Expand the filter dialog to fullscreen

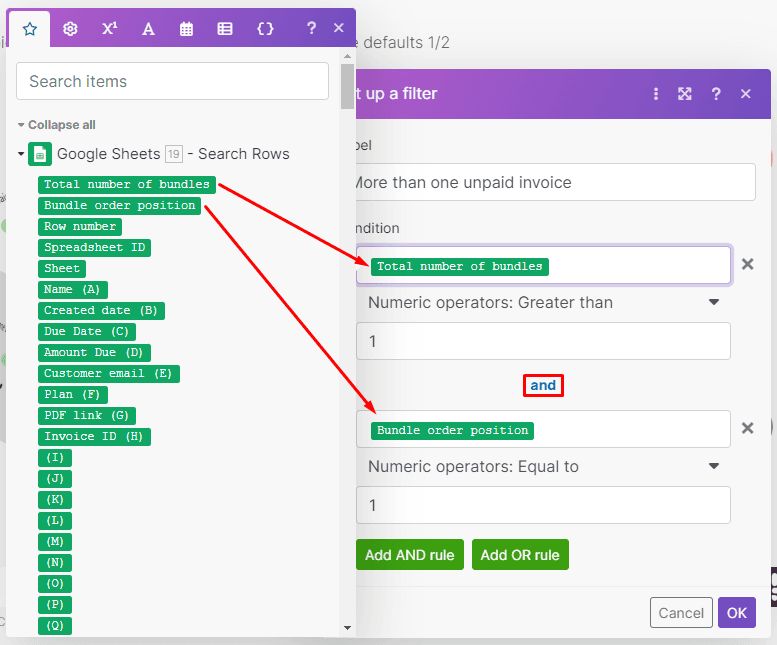pos(685,94)
